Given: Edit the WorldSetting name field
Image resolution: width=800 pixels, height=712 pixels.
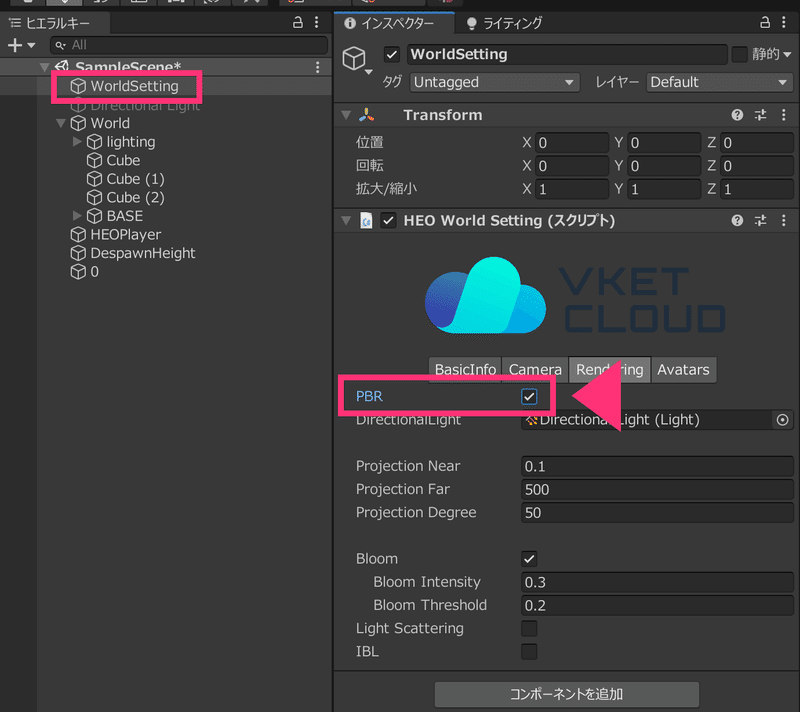Looking at the screenshot, I should click(567, 54).
